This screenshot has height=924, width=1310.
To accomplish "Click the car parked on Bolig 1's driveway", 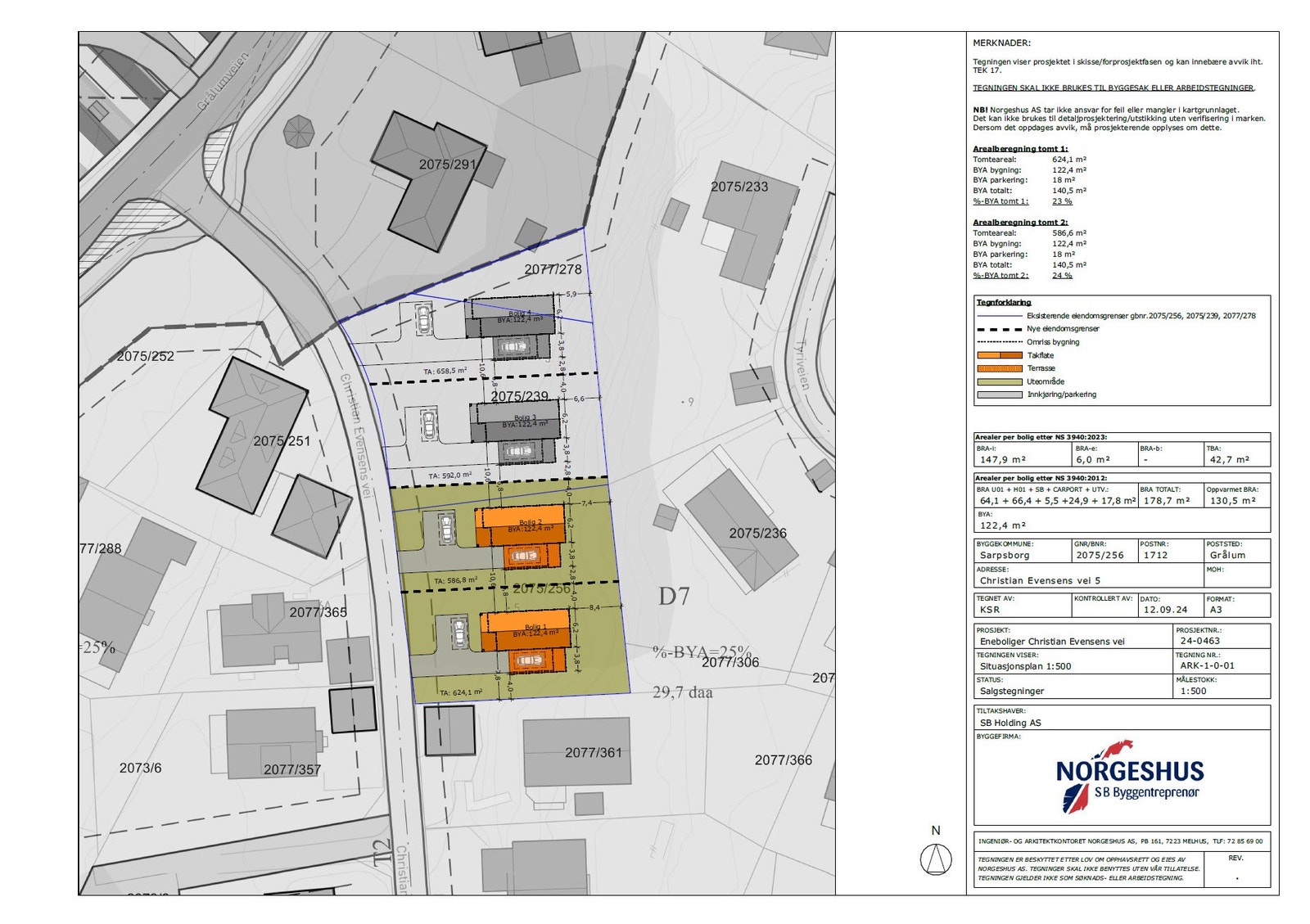I will (x=460, y=634).
